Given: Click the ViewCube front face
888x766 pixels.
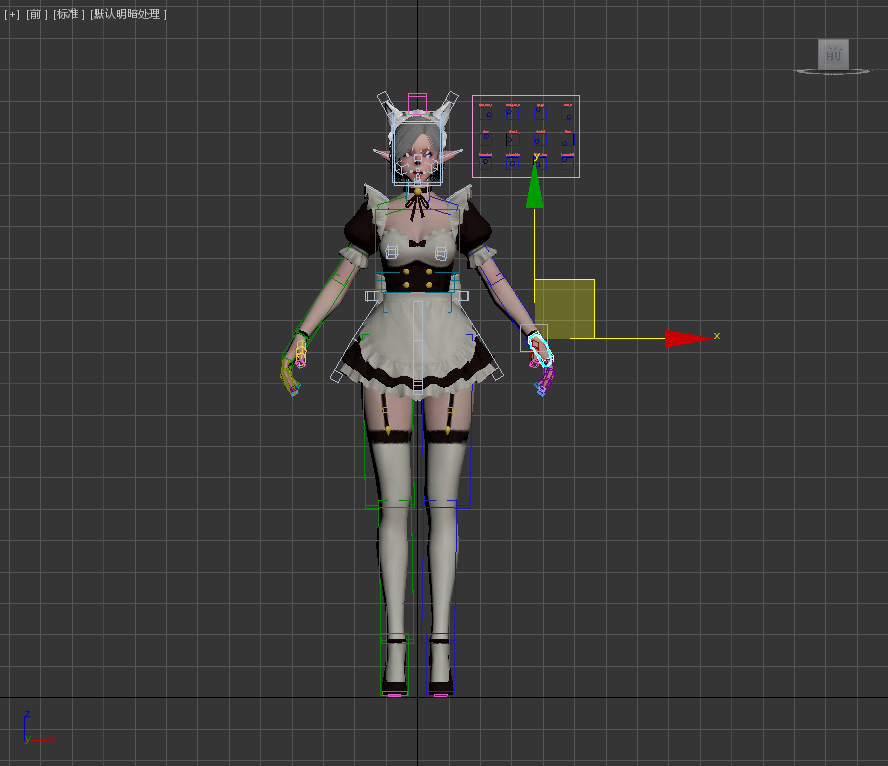Looking at the screenshot, I should pyautogui.click(x=833, y=54).
